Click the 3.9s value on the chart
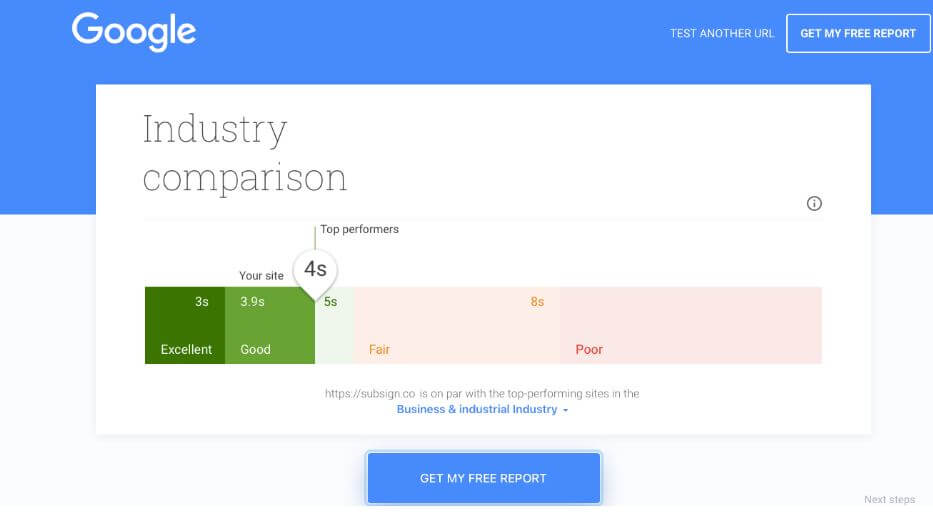 point(252,302)
